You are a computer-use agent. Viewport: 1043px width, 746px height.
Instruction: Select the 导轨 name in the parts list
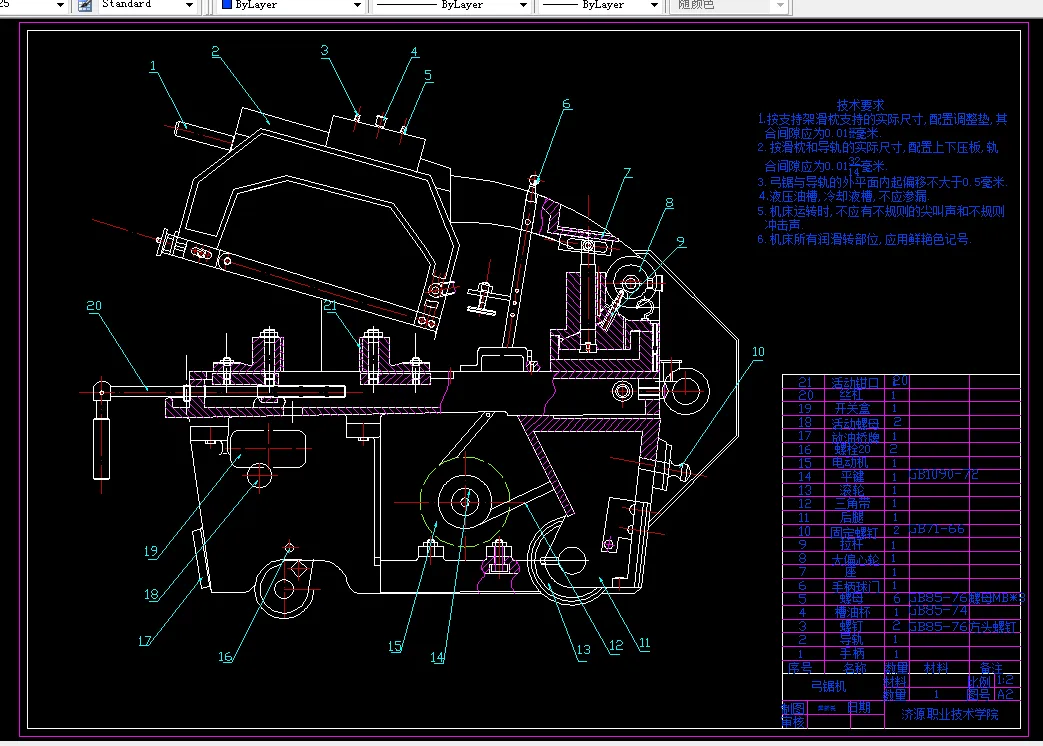(x=851, y=639)
